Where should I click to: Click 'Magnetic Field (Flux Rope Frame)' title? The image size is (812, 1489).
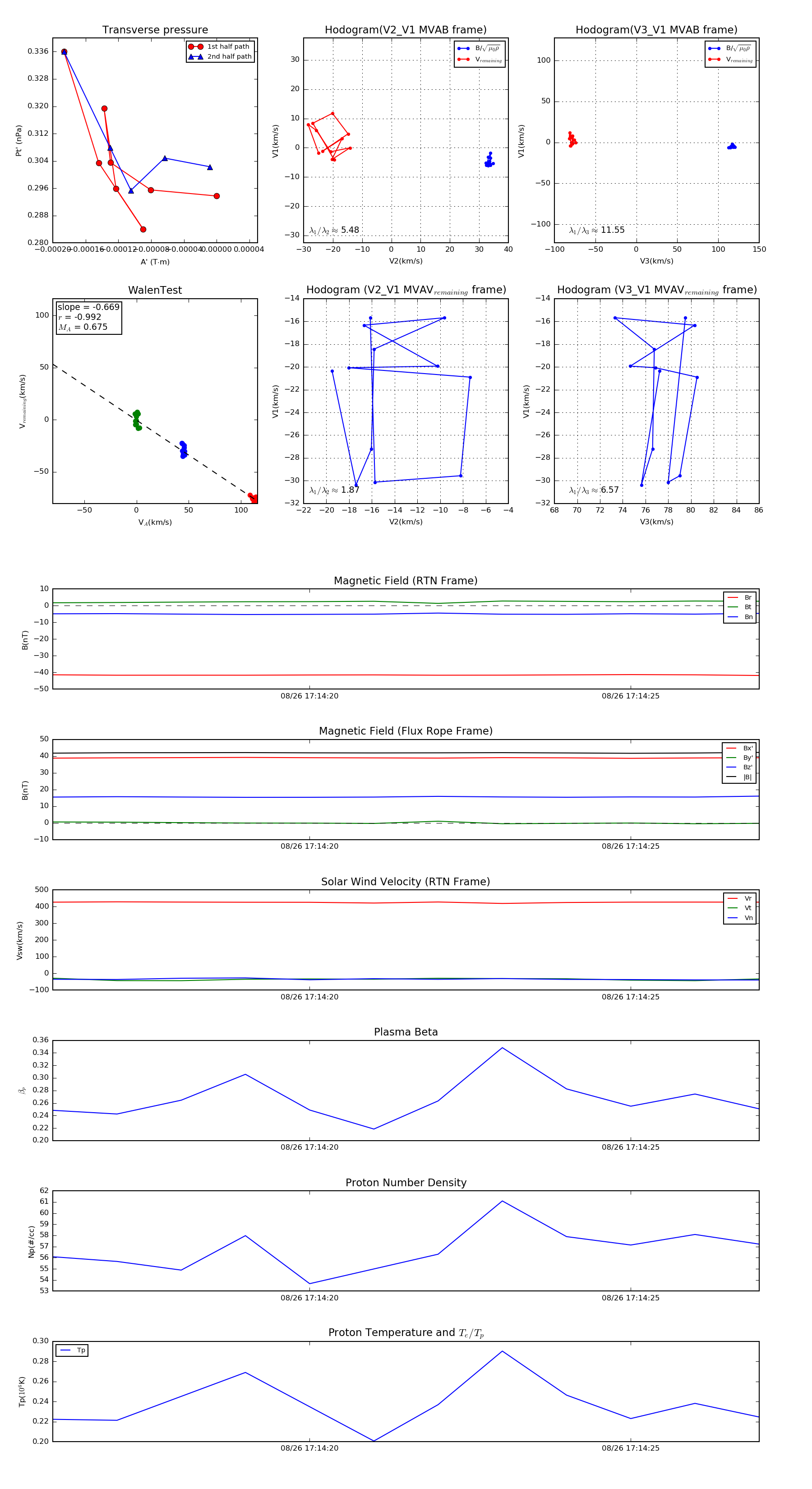tap(406, 731)
